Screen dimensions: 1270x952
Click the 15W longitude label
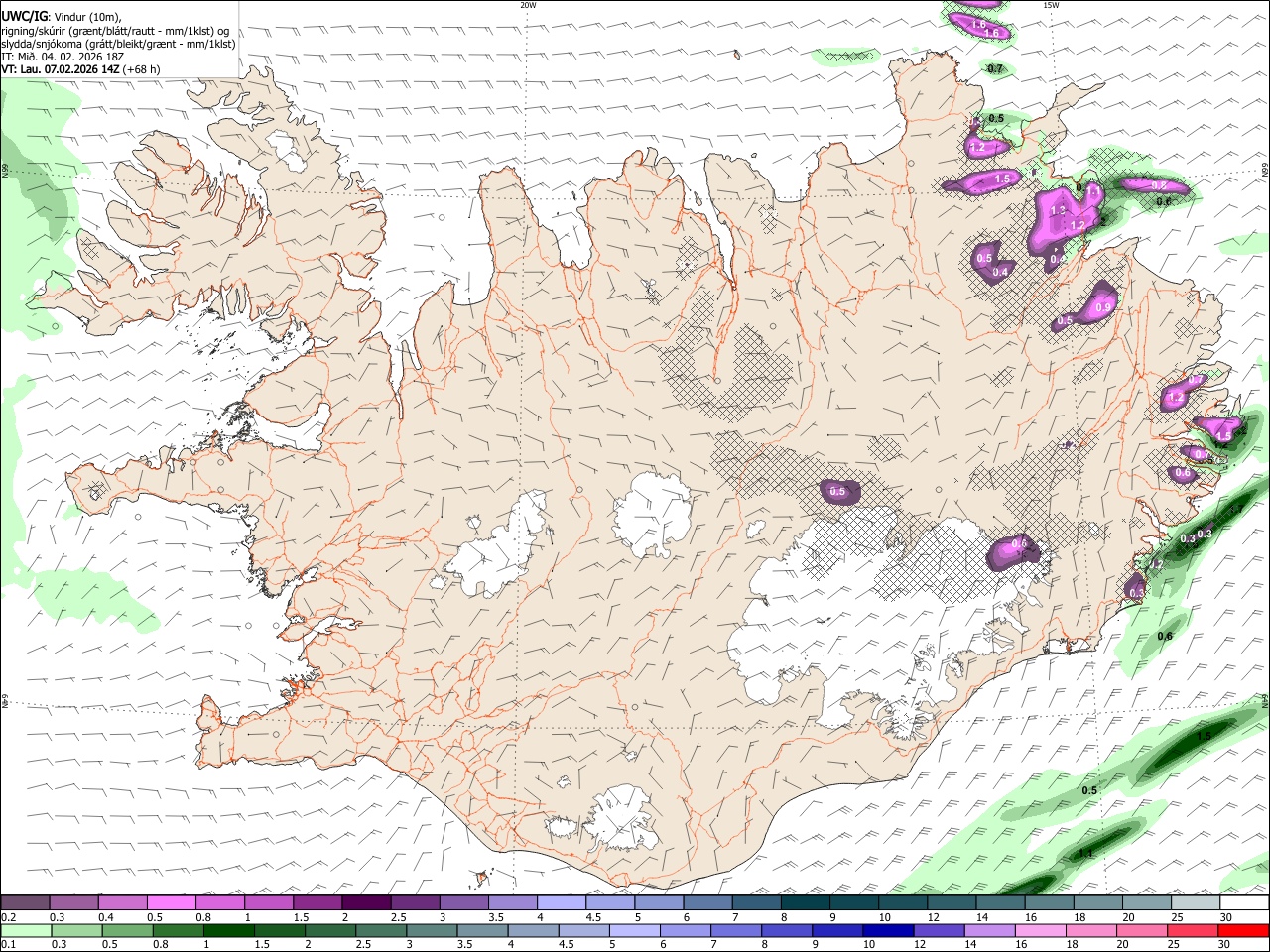(1051, 5)
